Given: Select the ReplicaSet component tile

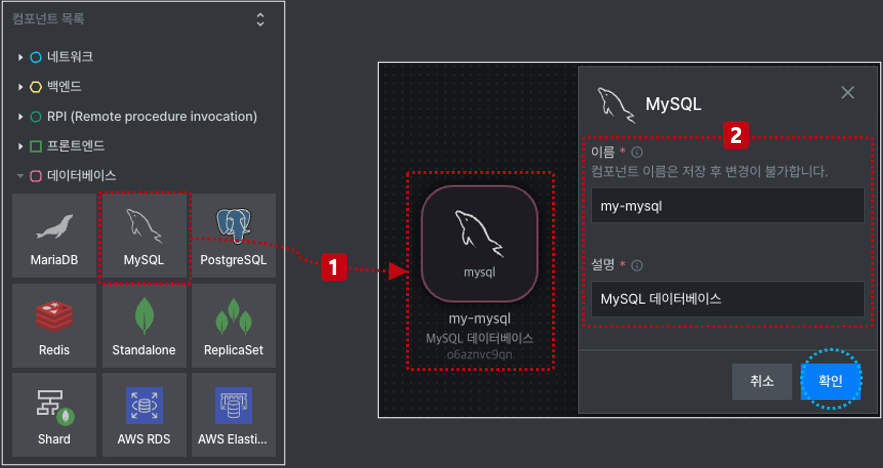Looking at the screenshot, I should 234,326.
